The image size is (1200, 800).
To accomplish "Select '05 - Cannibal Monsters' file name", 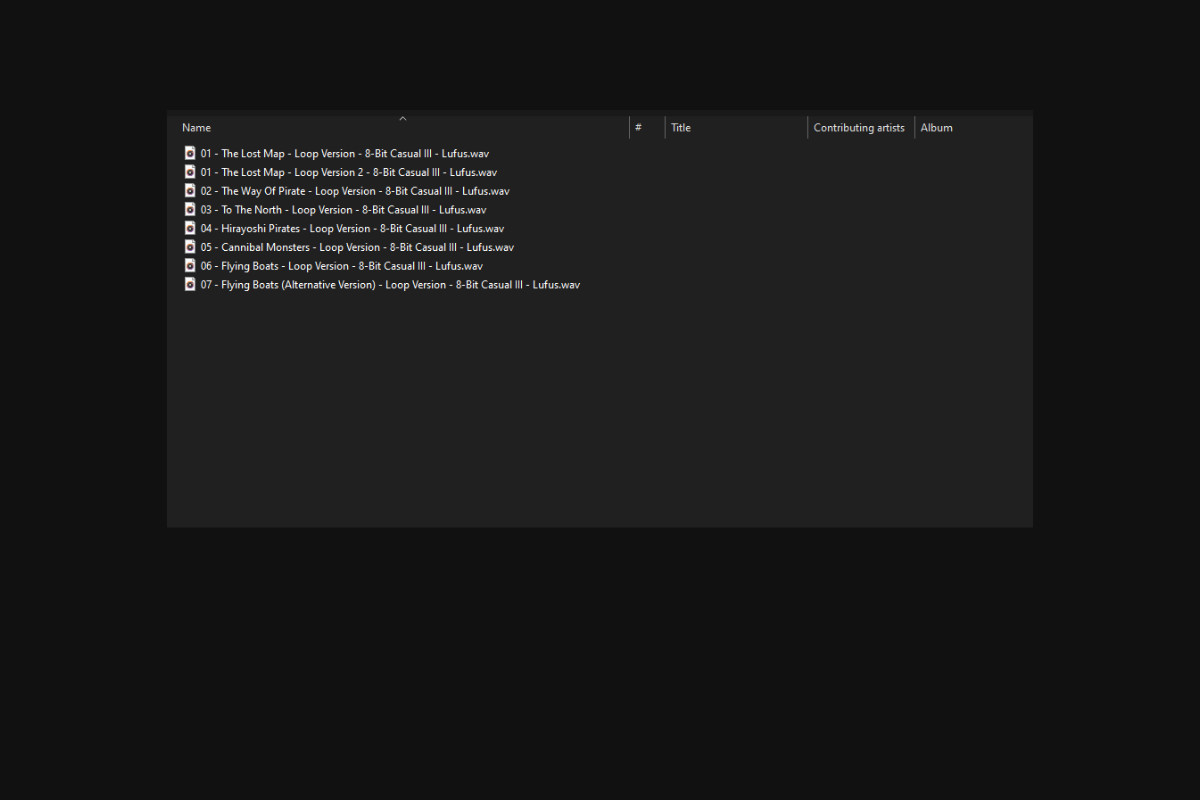I will pos(357,247).
